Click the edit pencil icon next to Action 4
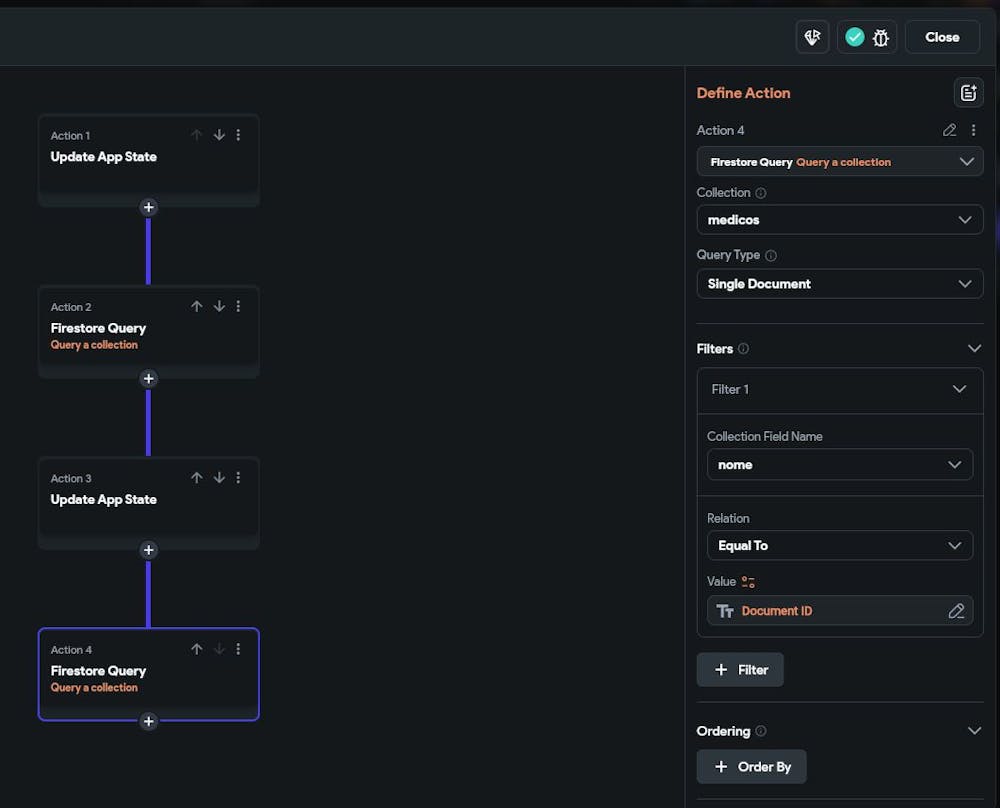This screenshot has height=808, width=1000. tap(950, 130)
